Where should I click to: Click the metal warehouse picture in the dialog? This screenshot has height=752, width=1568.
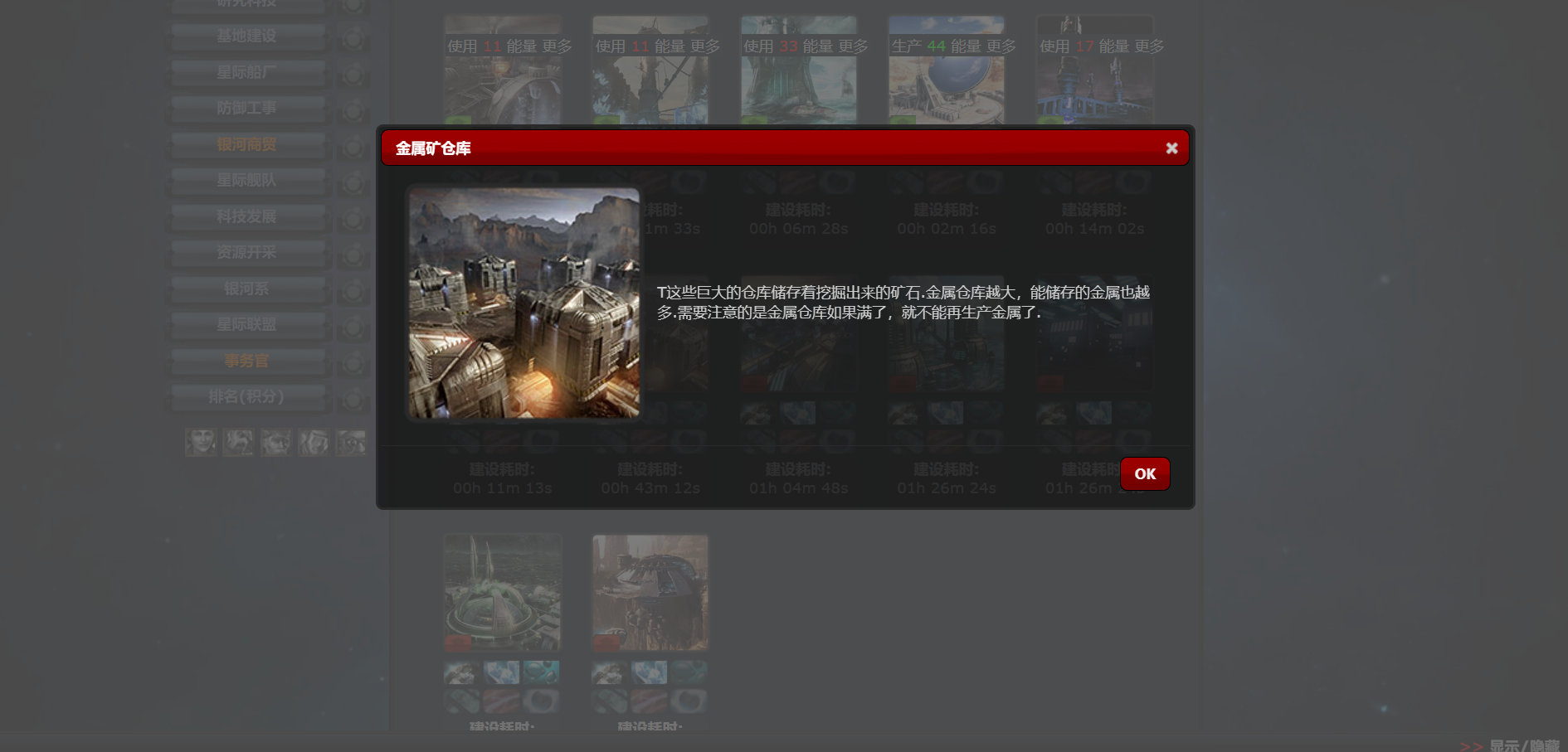point(524,303)
